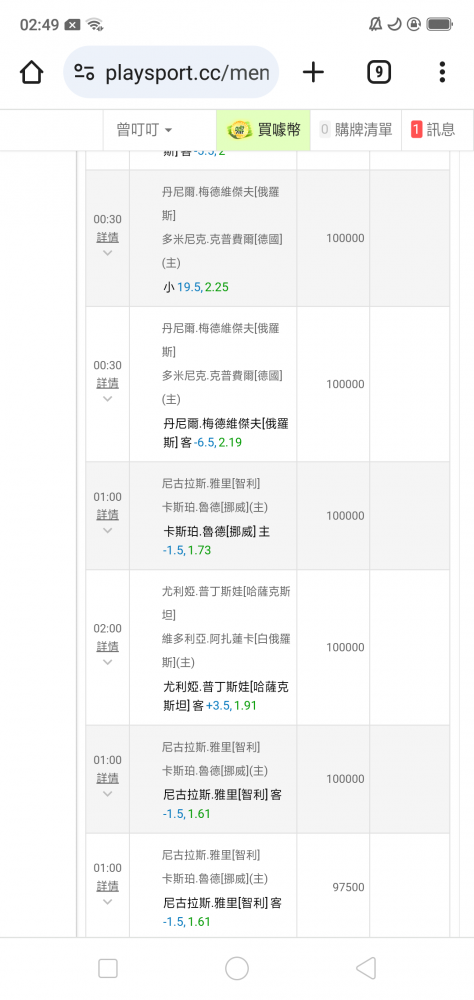
Task: Expand chevron under first 00:30 詳情 row
Action: [107, 253]
